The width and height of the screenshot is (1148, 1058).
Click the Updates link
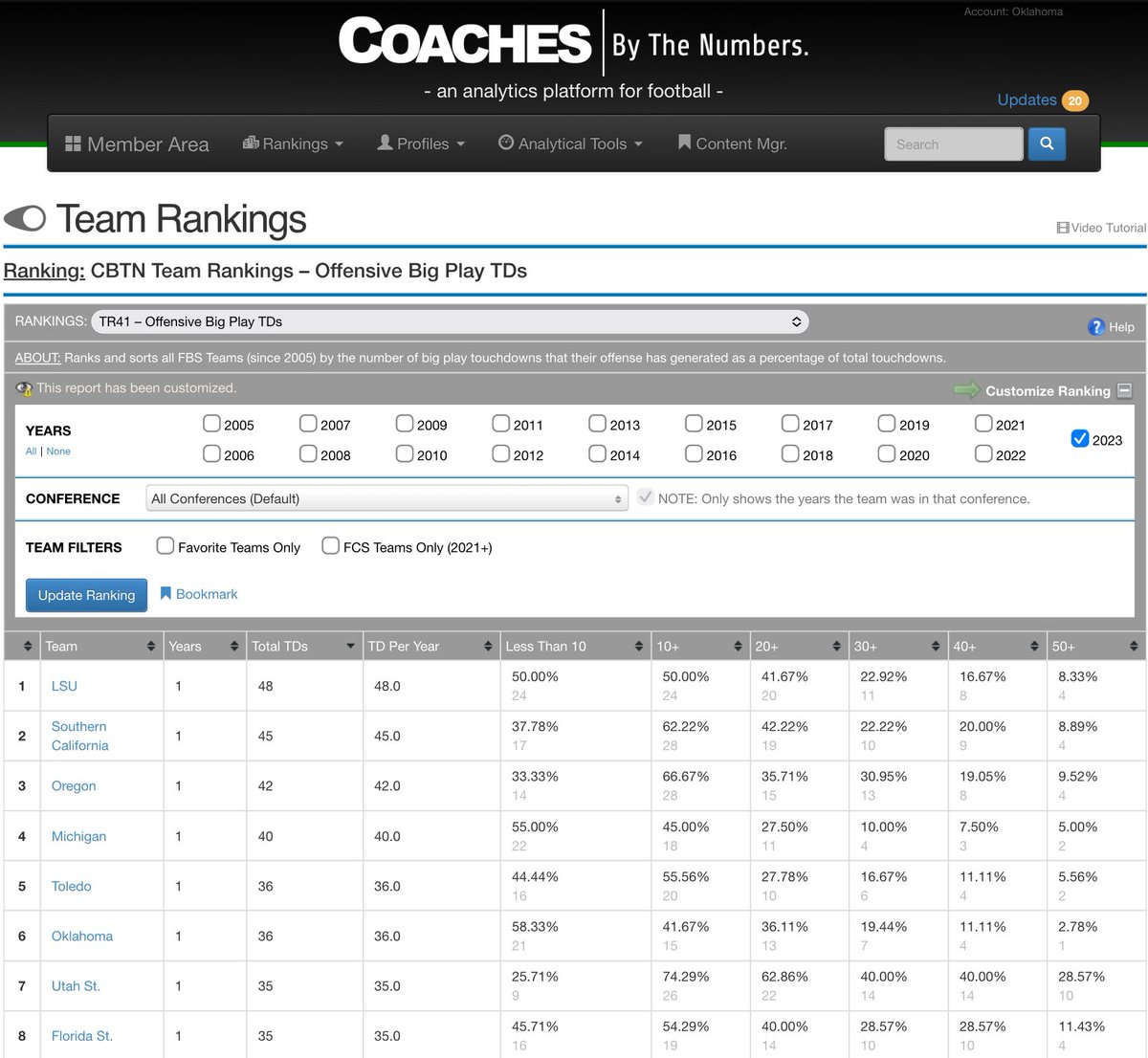click(1027, 99)
